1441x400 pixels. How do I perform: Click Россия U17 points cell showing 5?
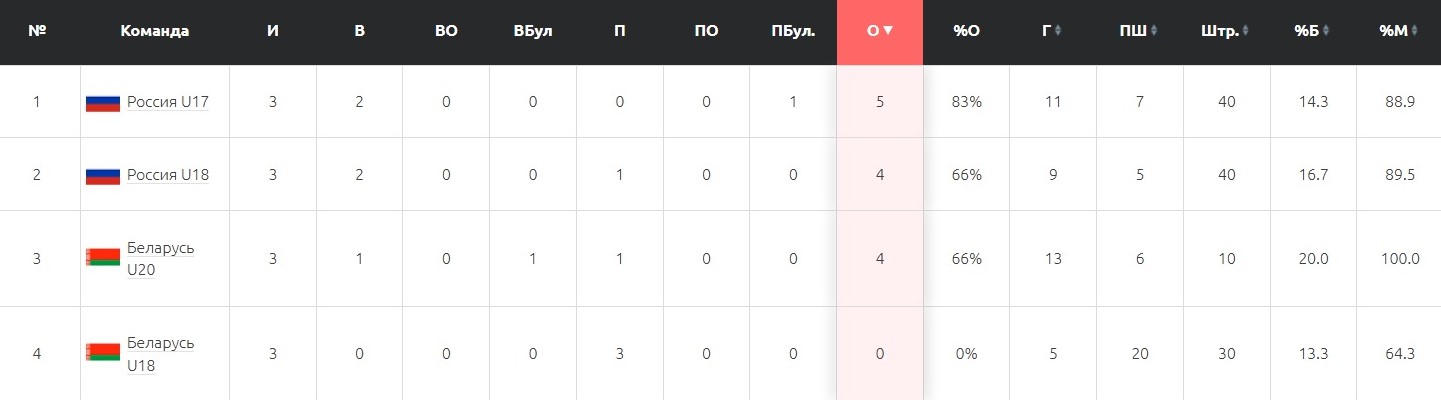[x=880, y=102]
